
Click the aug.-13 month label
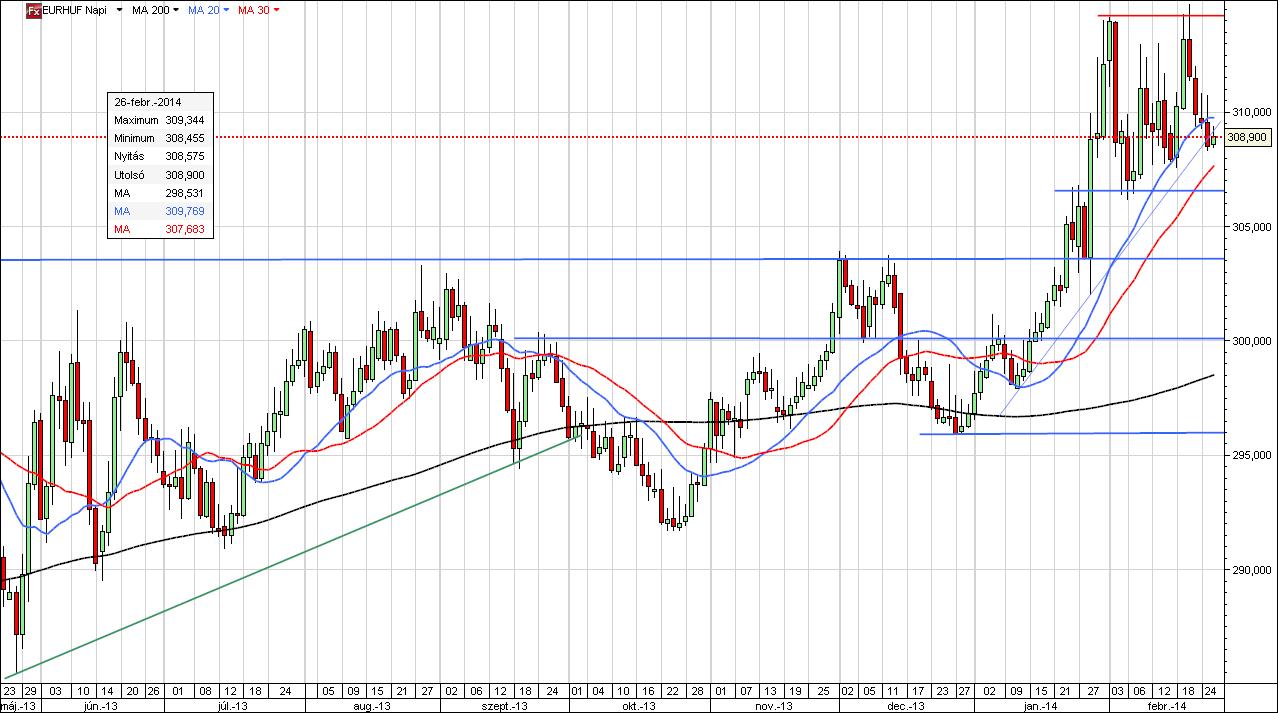371,705
